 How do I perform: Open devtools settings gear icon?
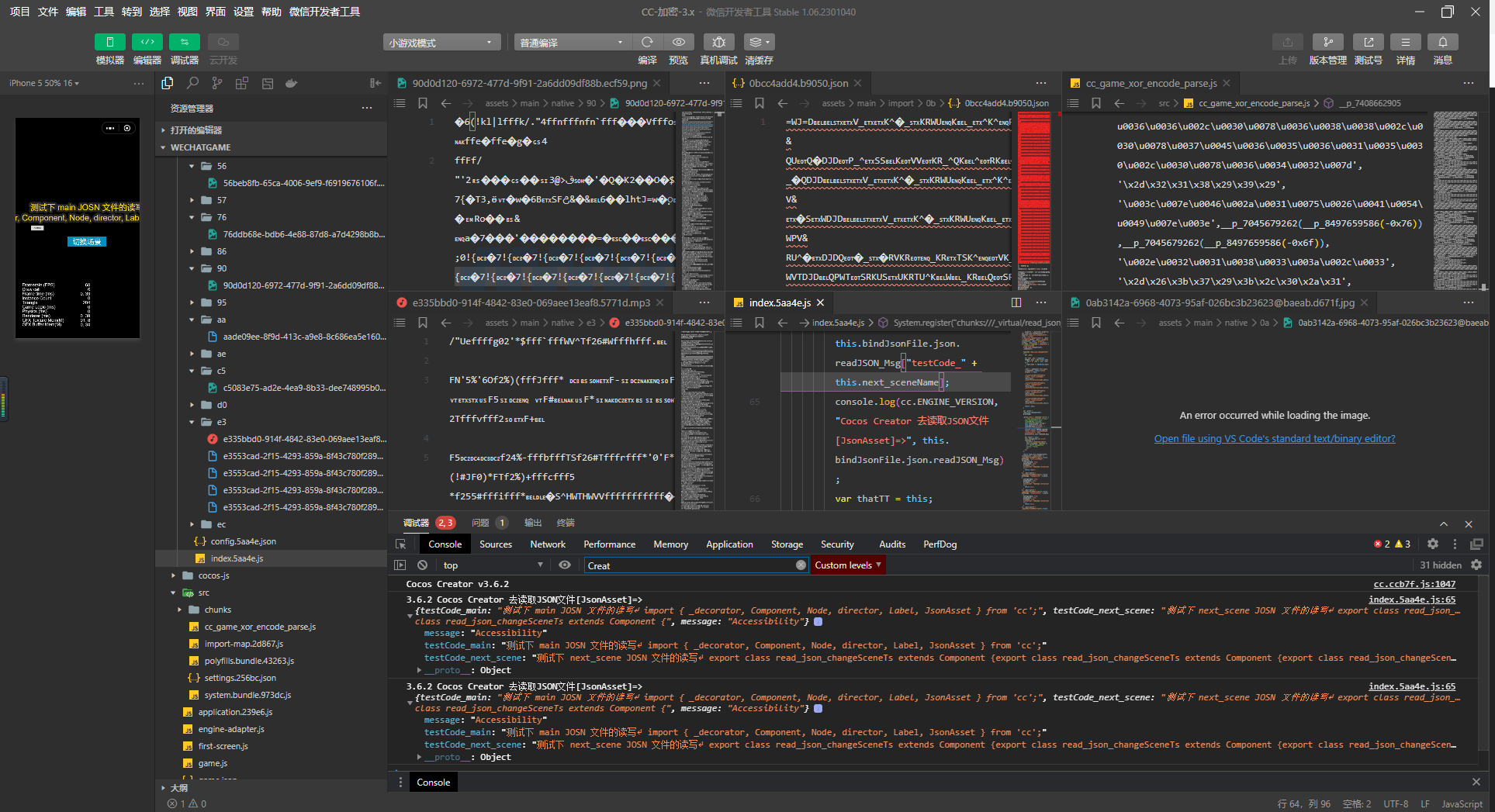[x=1433, y=544]
